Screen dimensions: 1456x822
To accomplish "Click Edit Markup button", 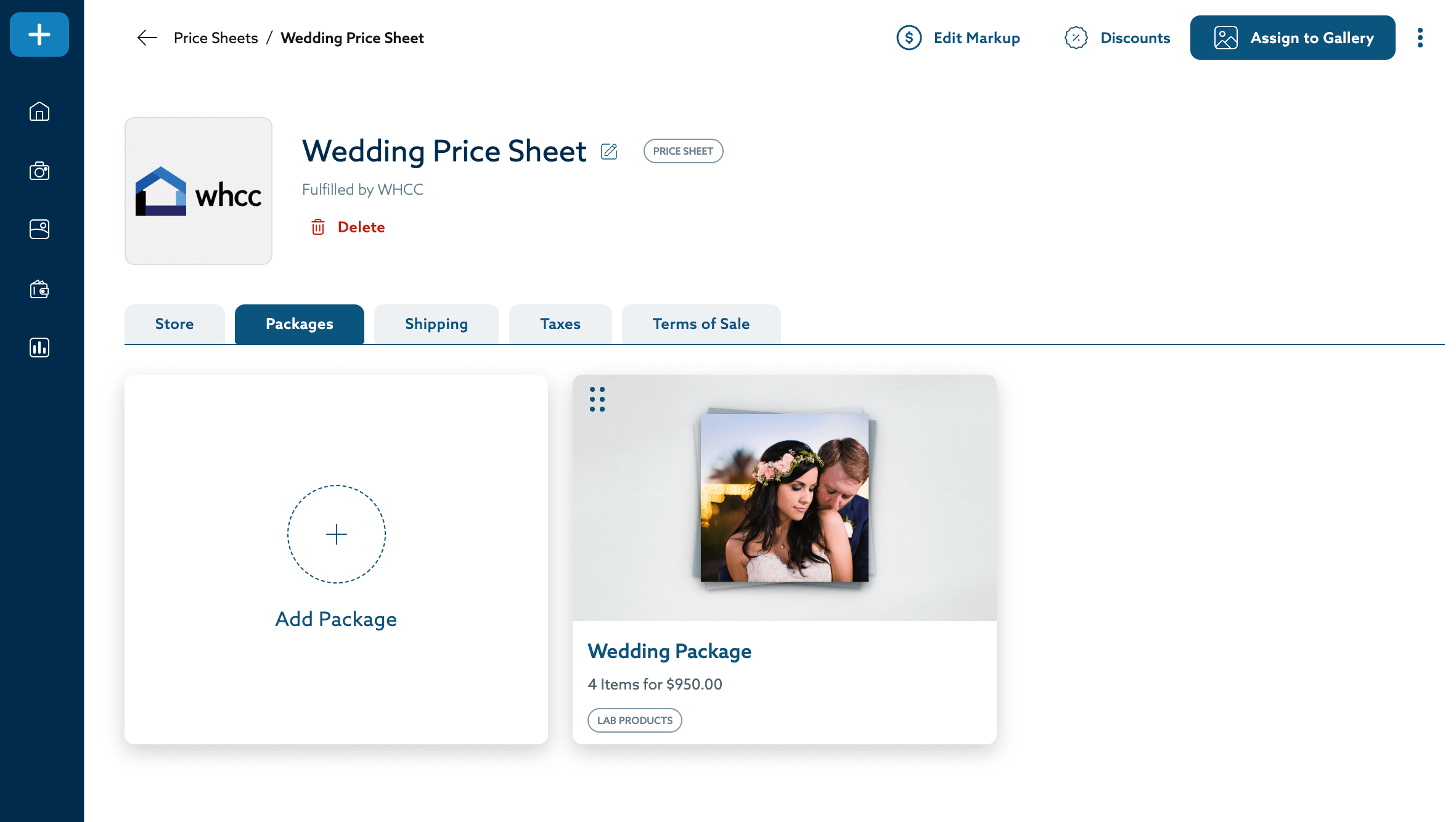I will [x=959, y=38].
